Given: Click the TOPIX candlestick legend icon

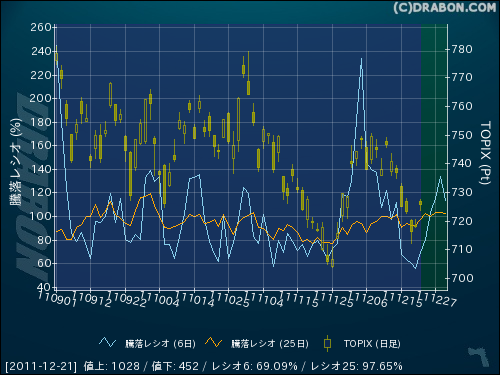Looking at the screenshot, I should coord(328,343).
